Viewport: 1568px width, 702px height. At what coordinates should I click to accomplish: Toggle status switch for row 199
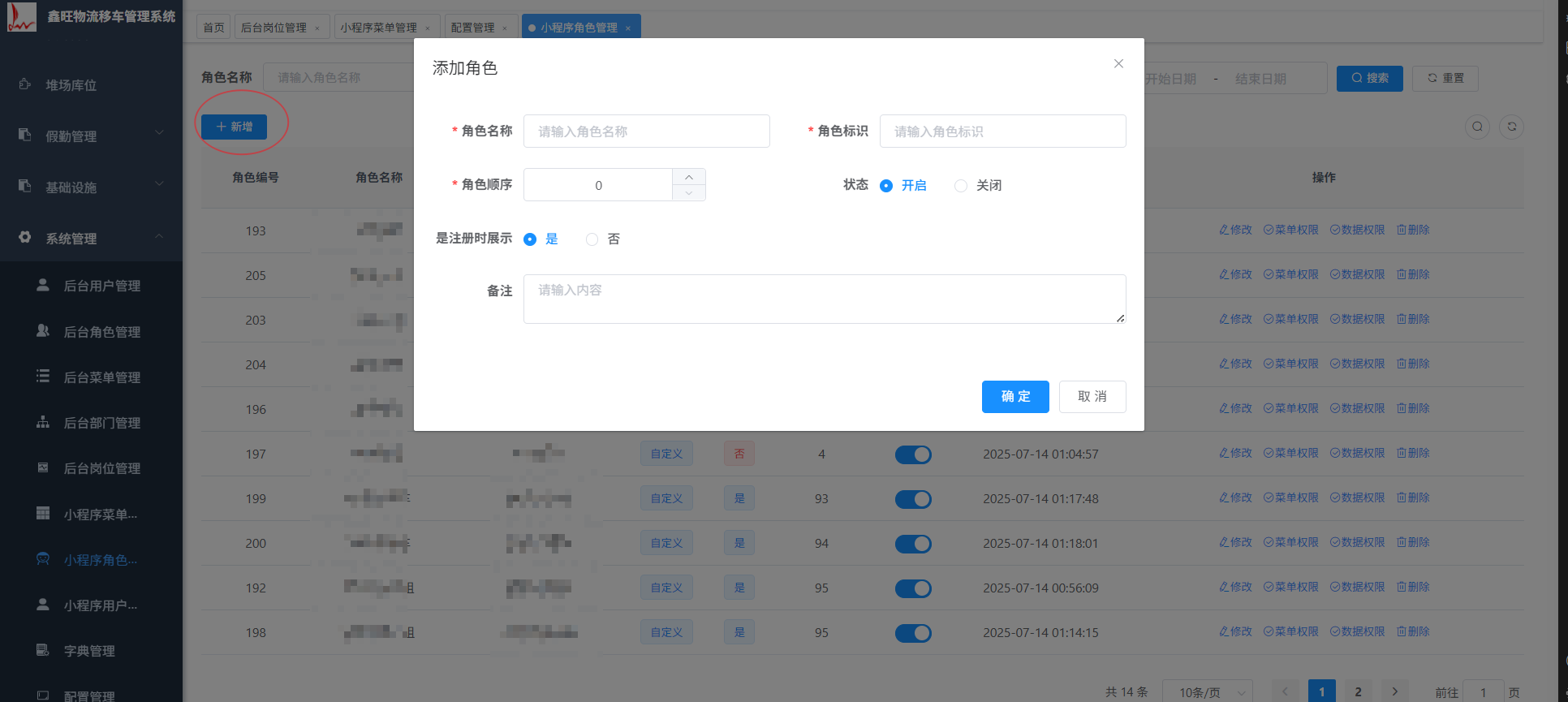click(x=913, y=499)
